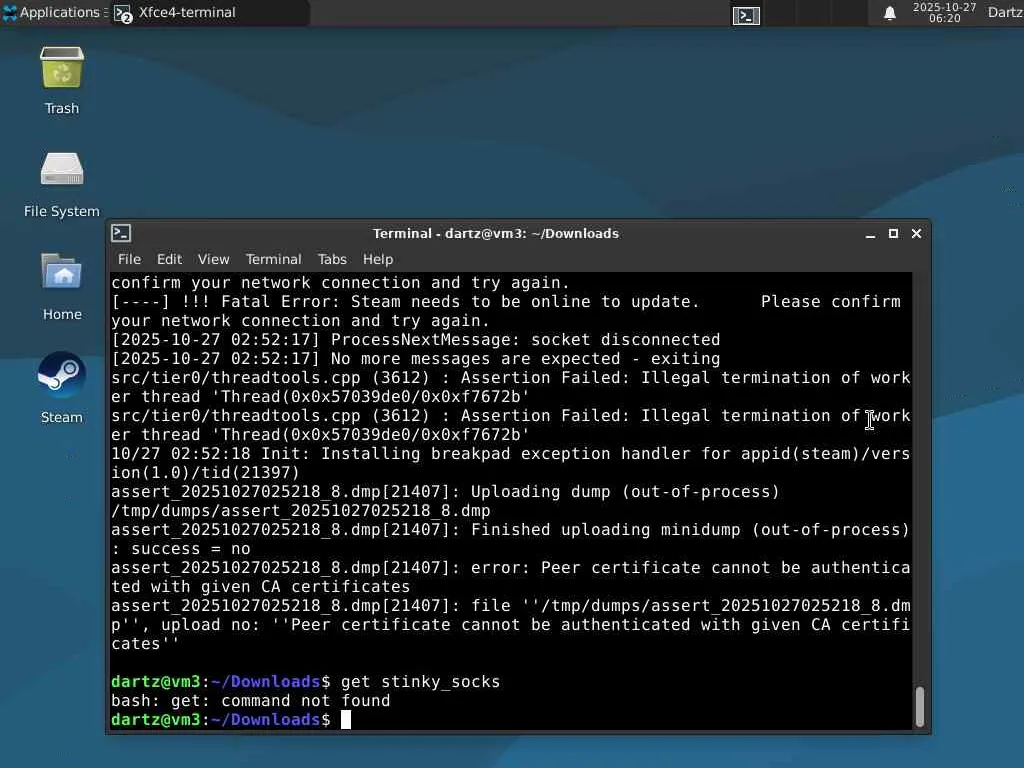Screen dimensions: 1024x768
Task: Click the 'get stinky_socks' command text
Action: (x=421, y=682)
